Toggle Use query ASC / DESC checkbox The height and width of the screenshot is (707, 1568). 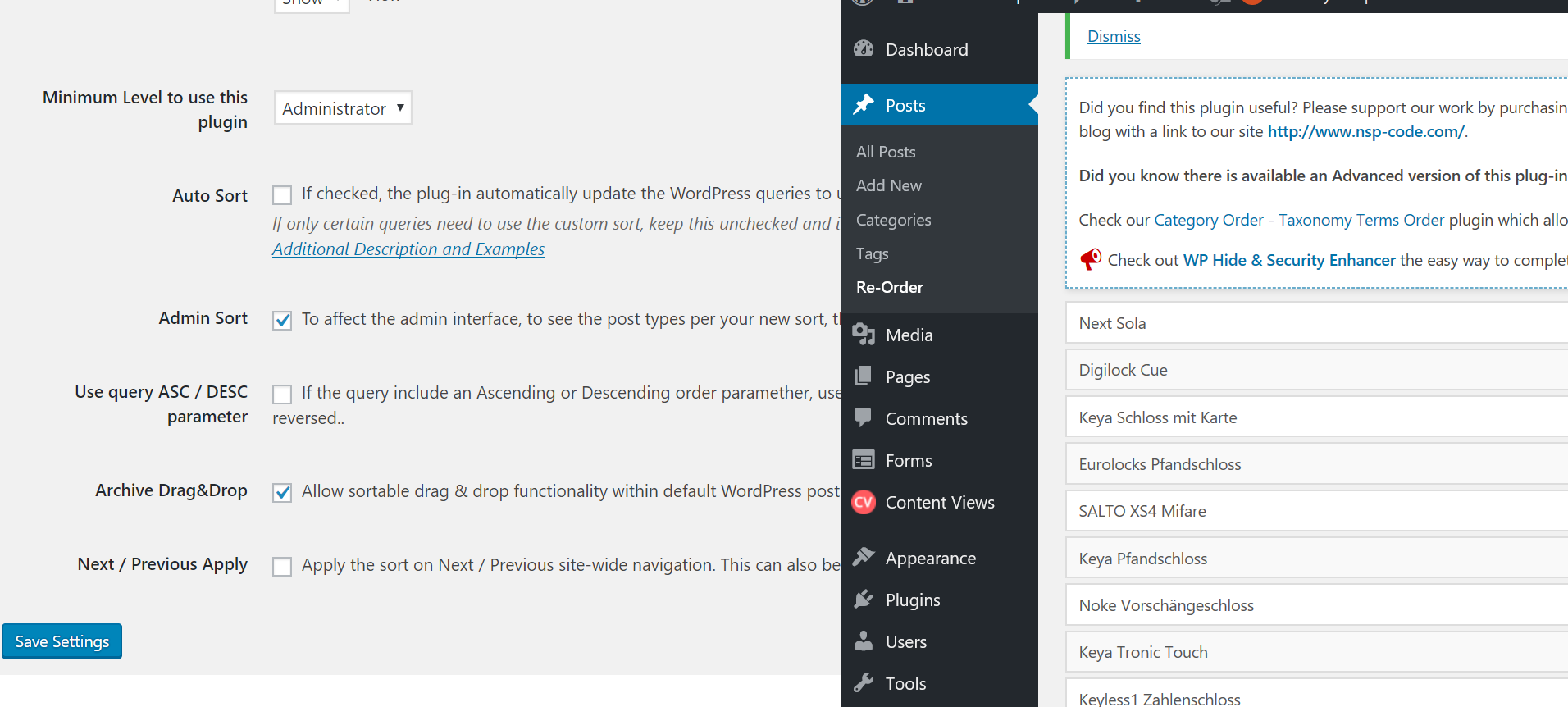pos(282,395)
